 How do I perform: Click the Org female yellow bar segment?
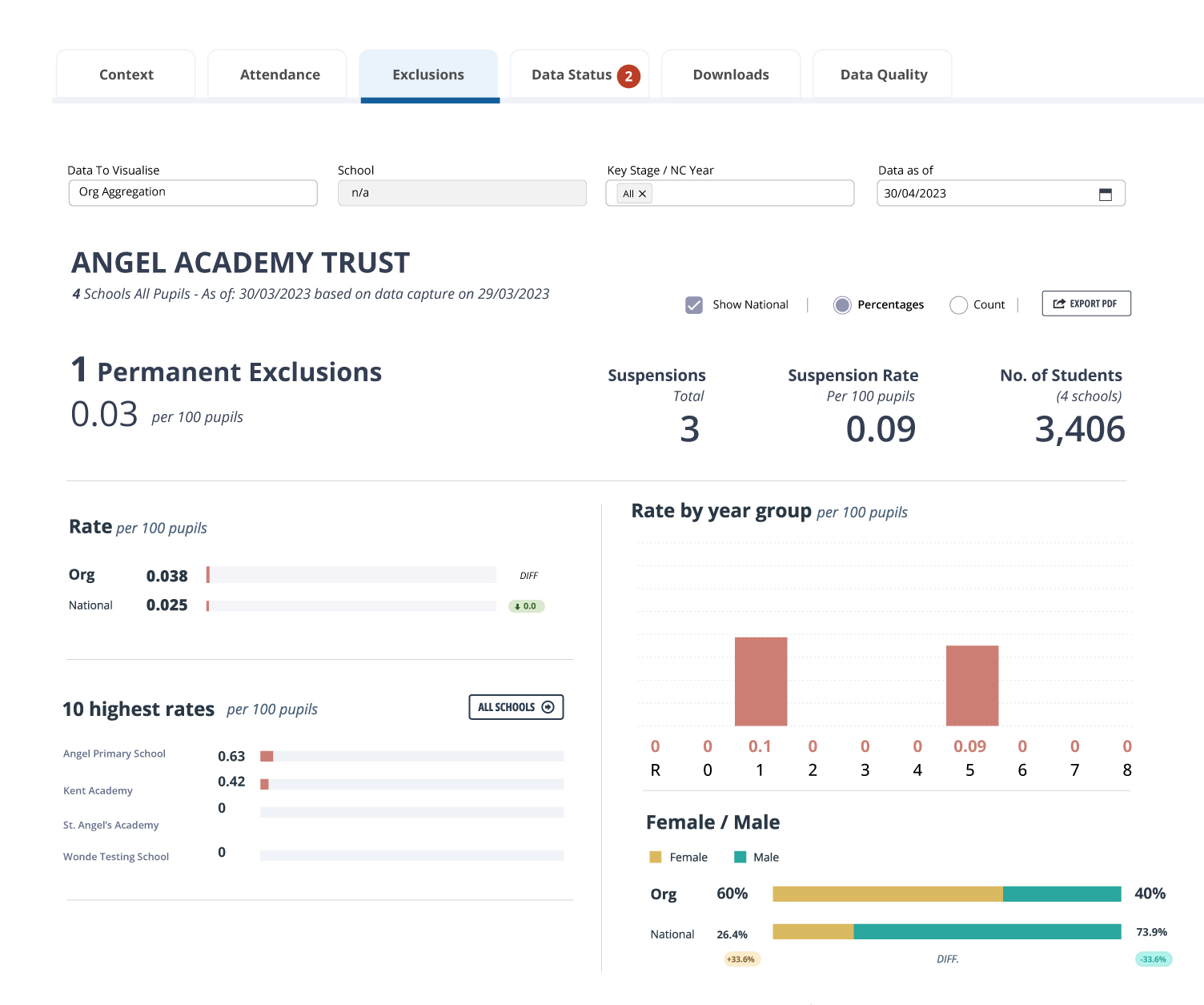coord(888,894)
